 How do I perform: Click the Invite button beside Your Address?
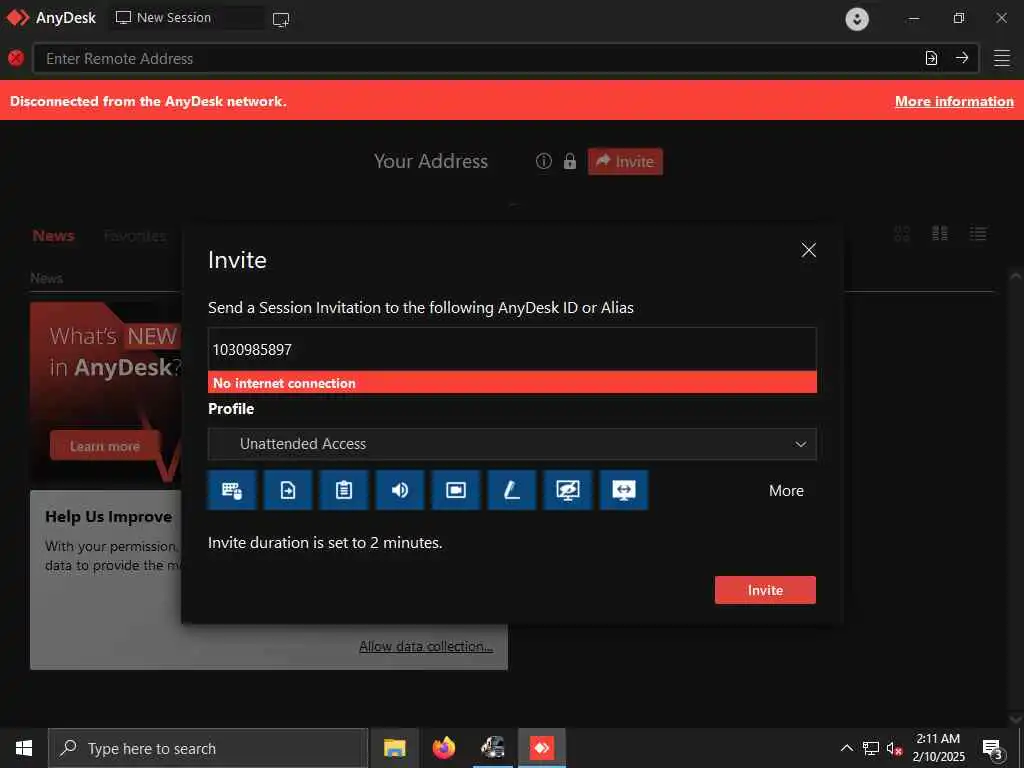point(625,161)
